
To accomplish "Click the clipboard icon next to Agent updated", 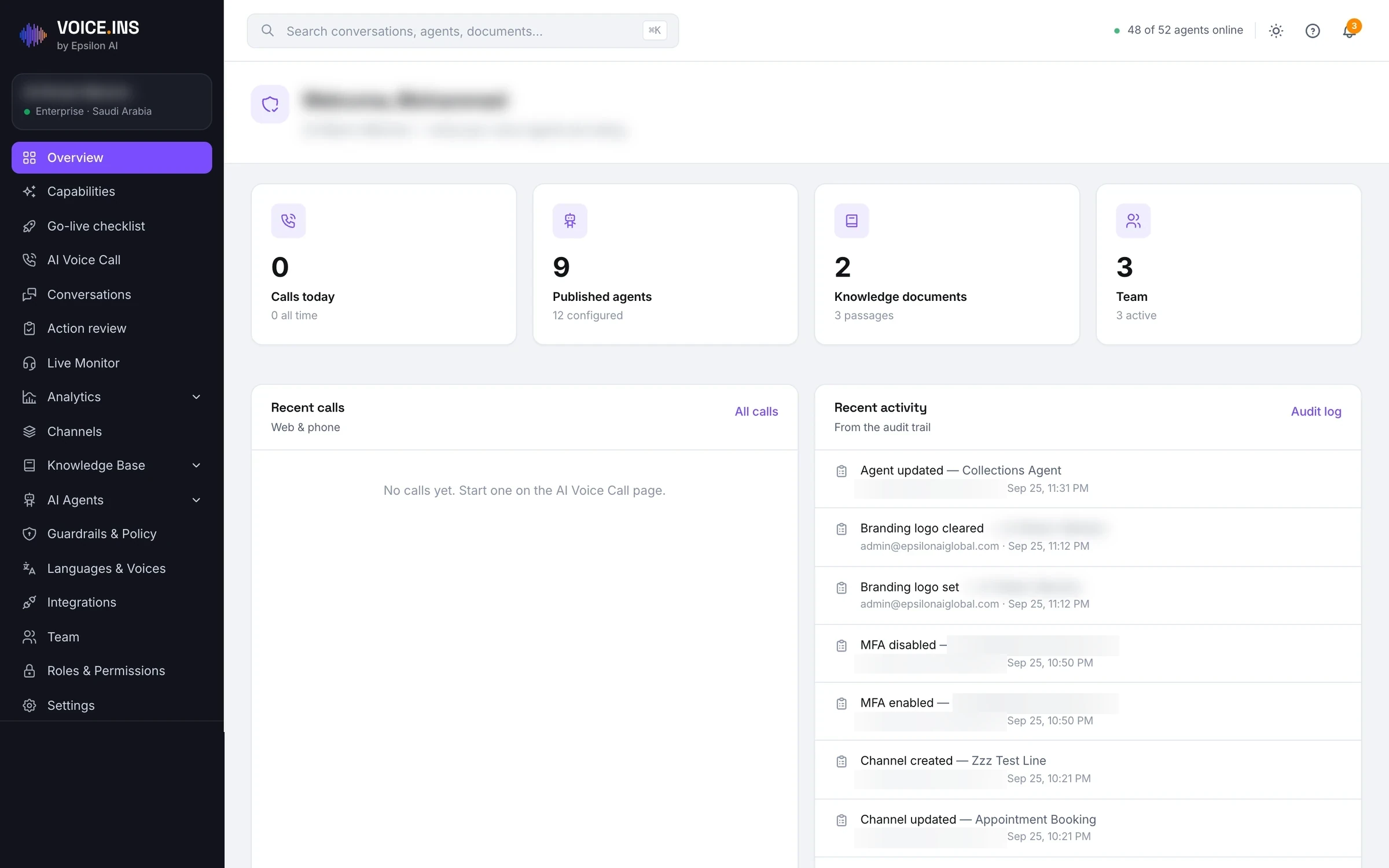I will point(842,471).
